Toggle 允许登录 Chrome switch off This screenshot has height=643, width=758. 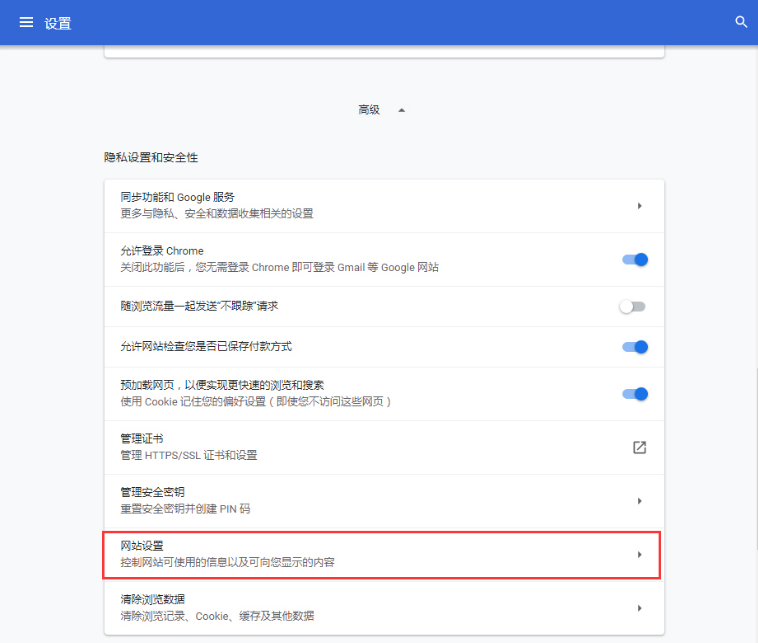(635, 260)
